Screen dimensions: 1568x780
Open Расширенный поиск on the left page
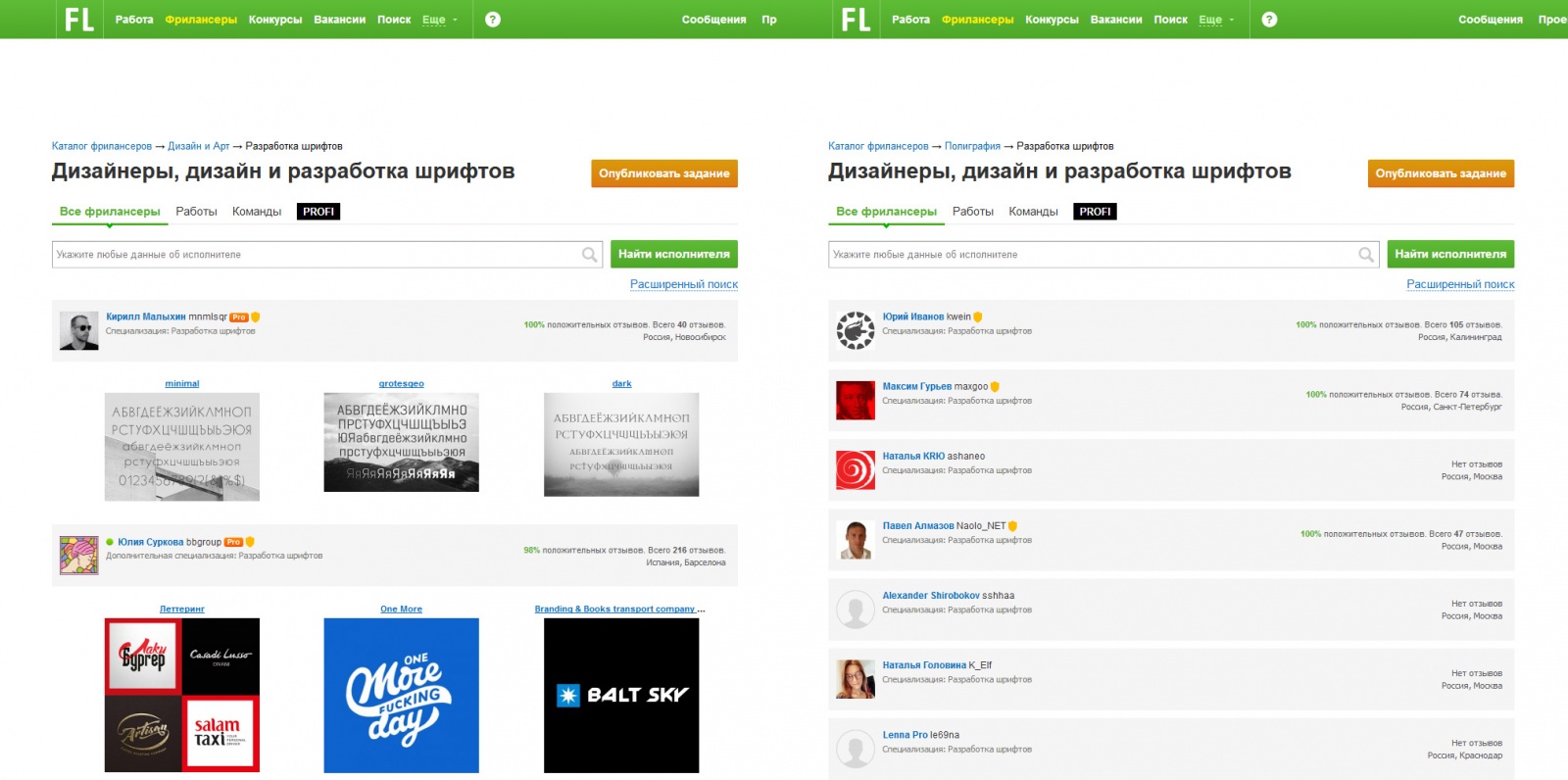coord(684,284)
